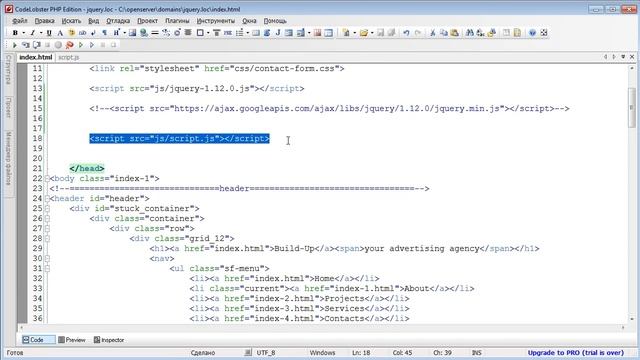Click the closing head tag on line 21
The image size is (640, 360).
coord(87,168)
